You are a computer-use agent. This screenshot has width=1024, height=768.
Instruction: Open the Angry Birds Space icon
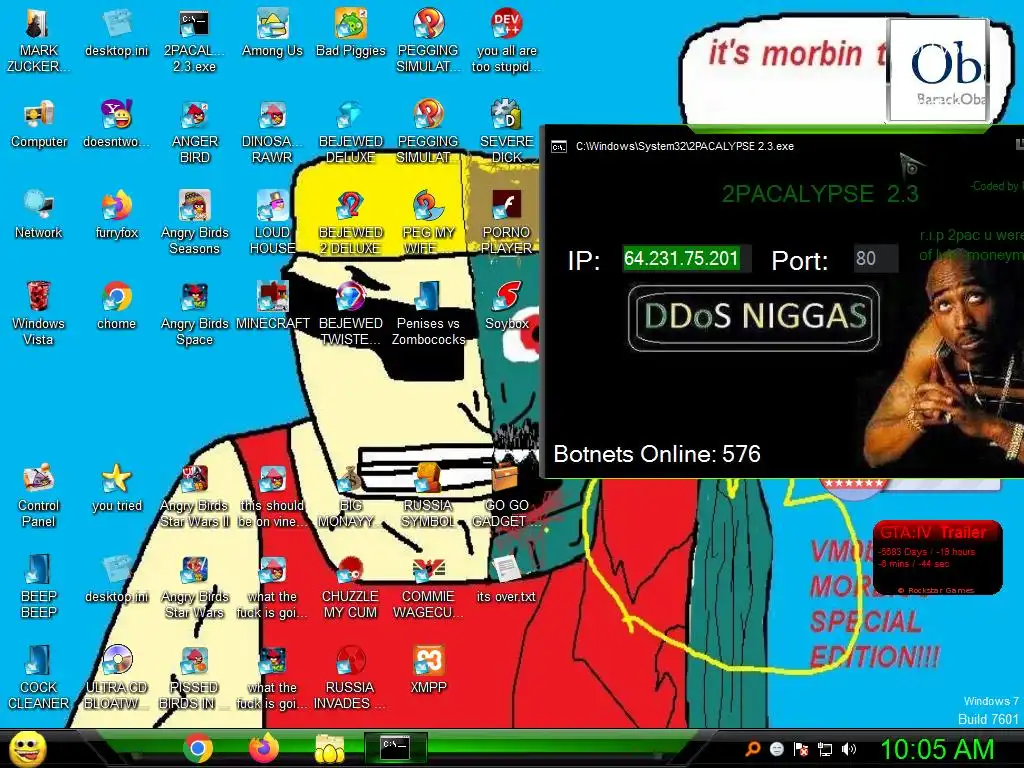[194, 312]
